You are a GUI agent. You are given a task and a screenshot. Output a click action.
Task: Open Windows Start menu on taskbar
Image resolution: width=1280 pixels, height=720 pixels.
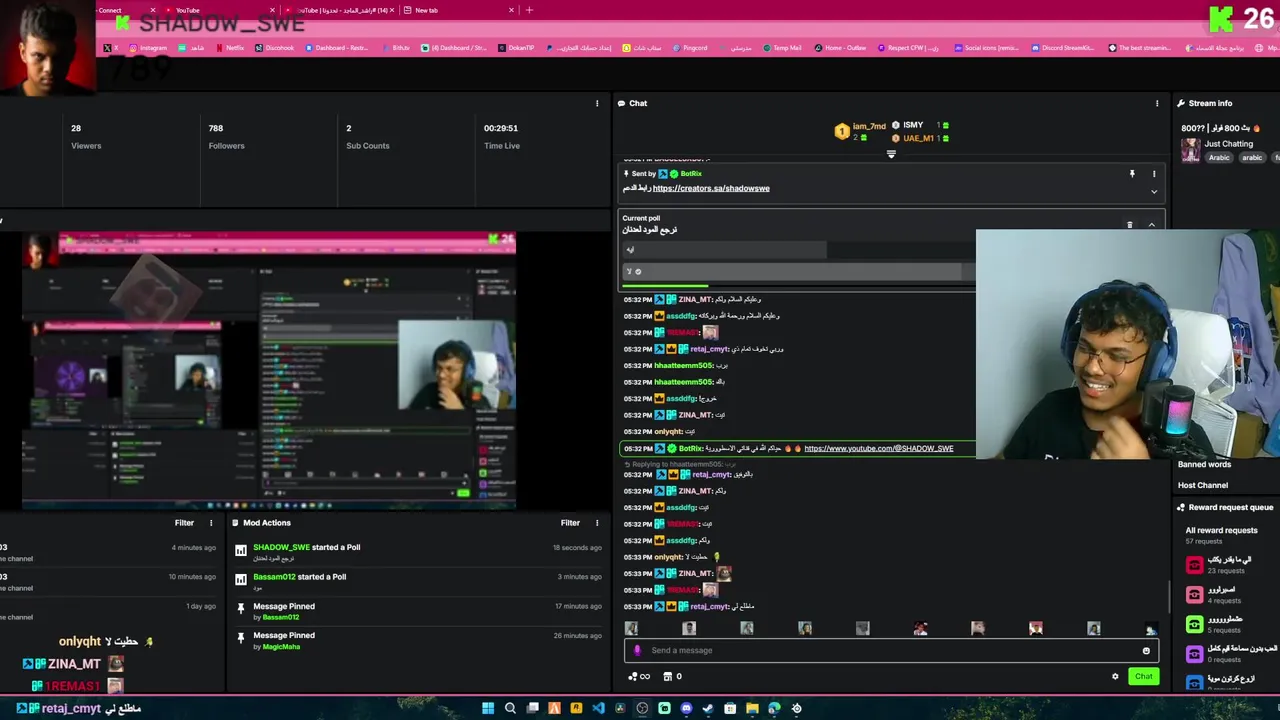pyautogui.click(x=488, y=708)
